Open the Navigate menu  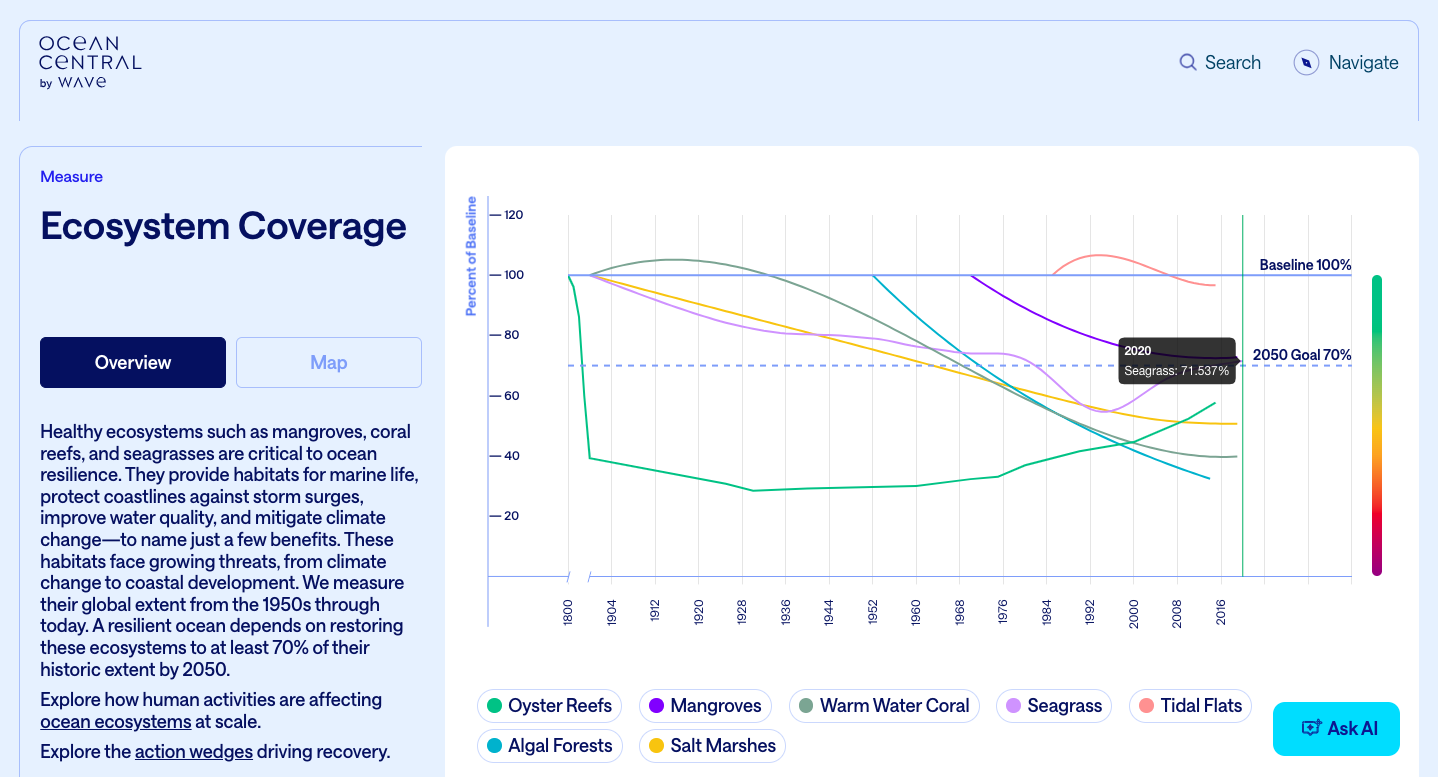(1346, 62)
